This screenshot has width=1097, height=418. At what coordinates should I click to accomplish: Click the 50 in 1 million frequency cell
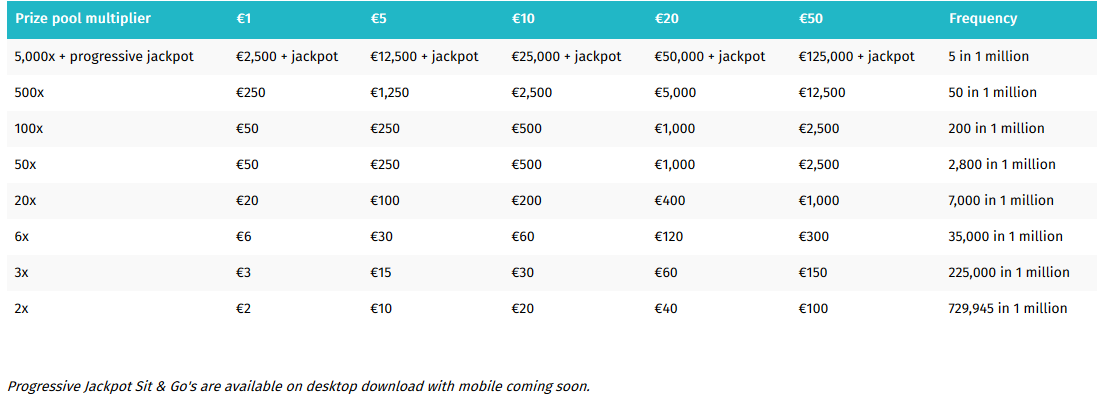pos(993,92)
